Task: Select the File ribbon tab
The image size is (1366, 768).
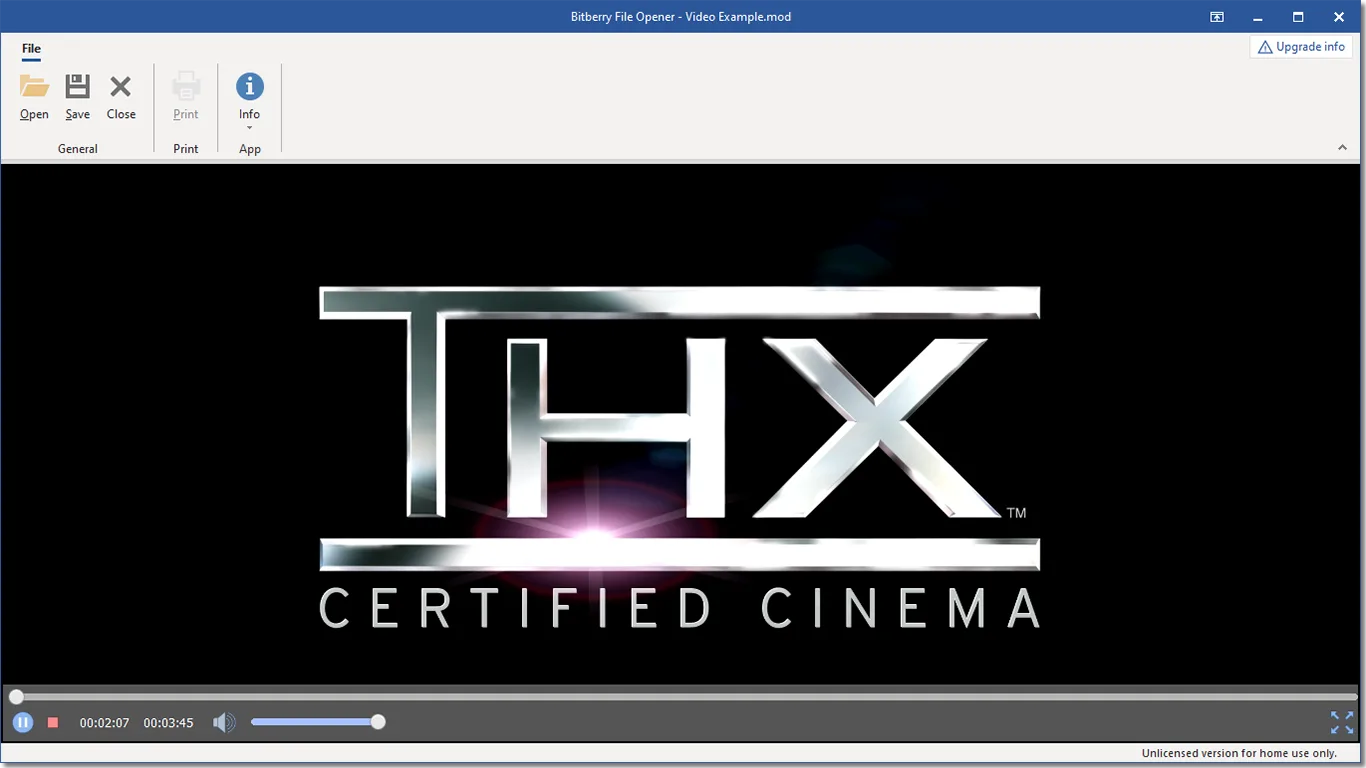Action: tap(31, 48)
